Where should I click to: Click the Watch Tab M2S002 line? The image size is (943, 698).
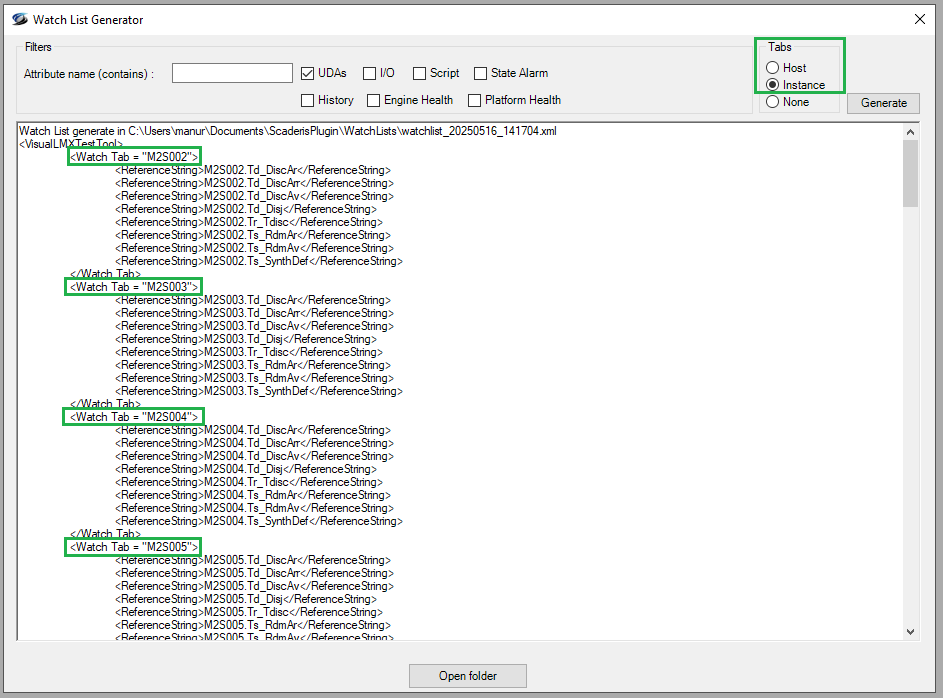coord(134,157)
